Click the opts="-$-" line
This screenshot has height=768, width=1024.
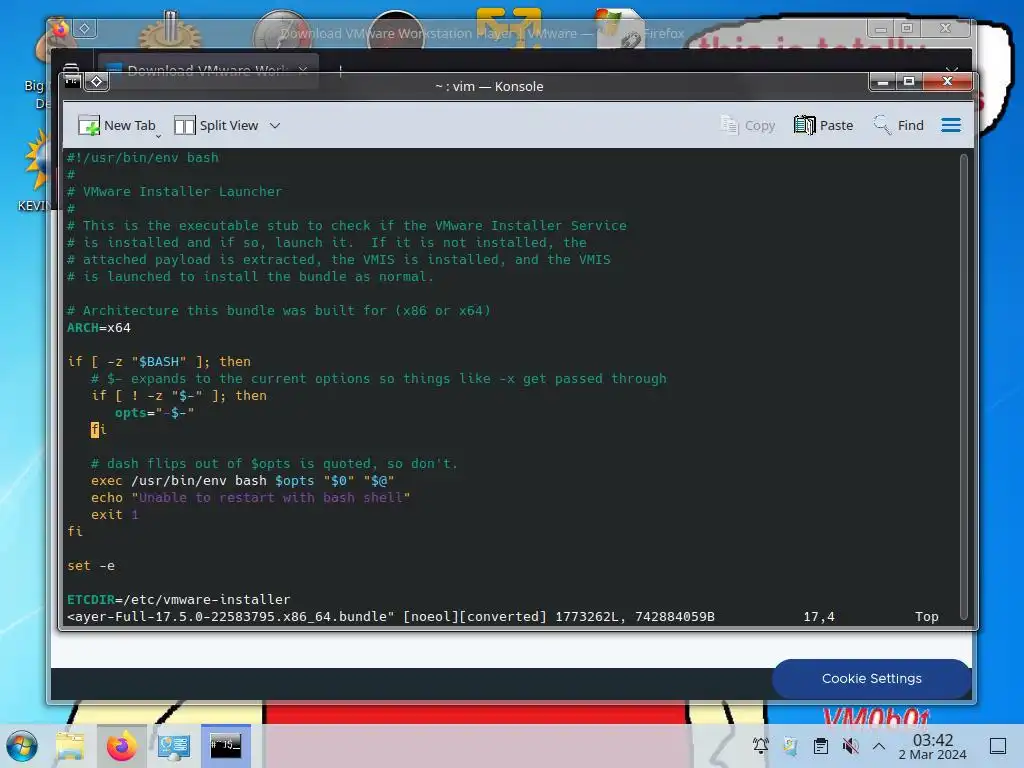154,413
